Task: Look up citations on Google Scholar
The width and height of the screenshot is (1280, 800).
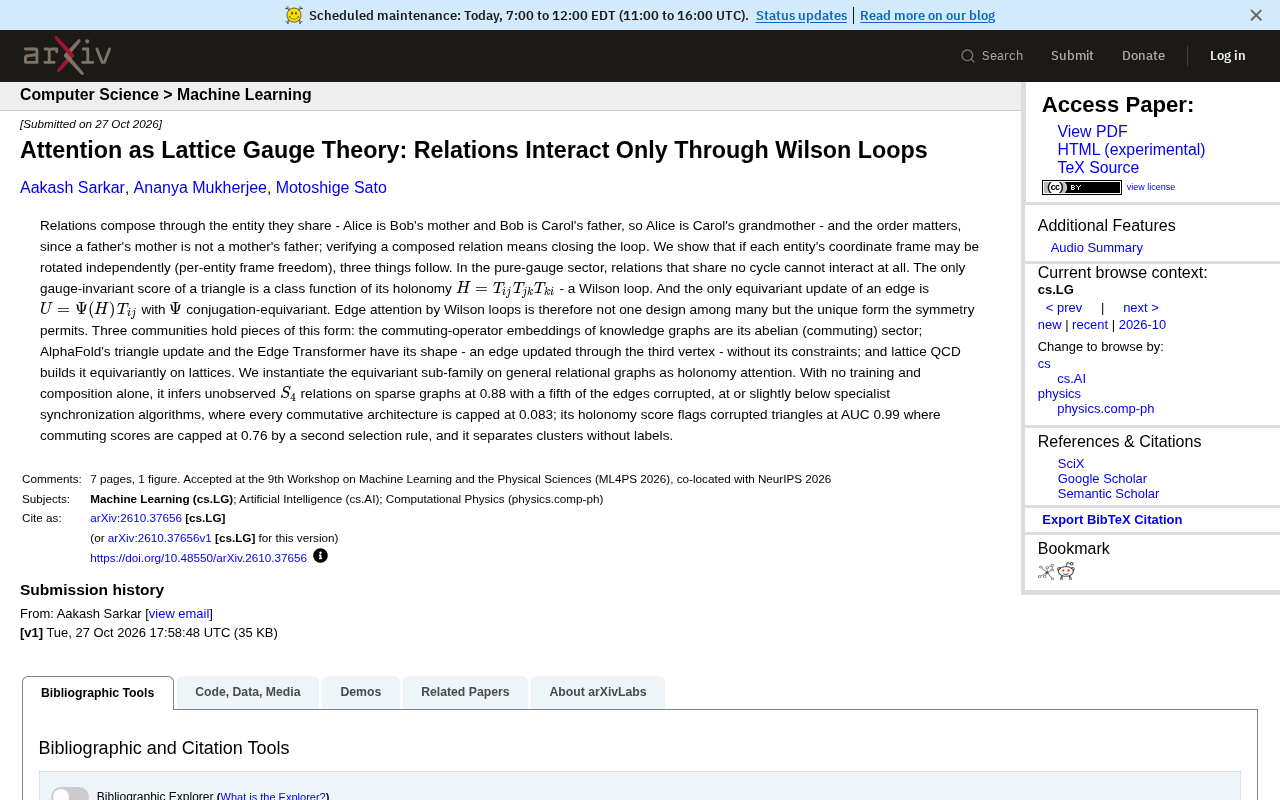Action: pyautogui.click(x=1102, y=479)
